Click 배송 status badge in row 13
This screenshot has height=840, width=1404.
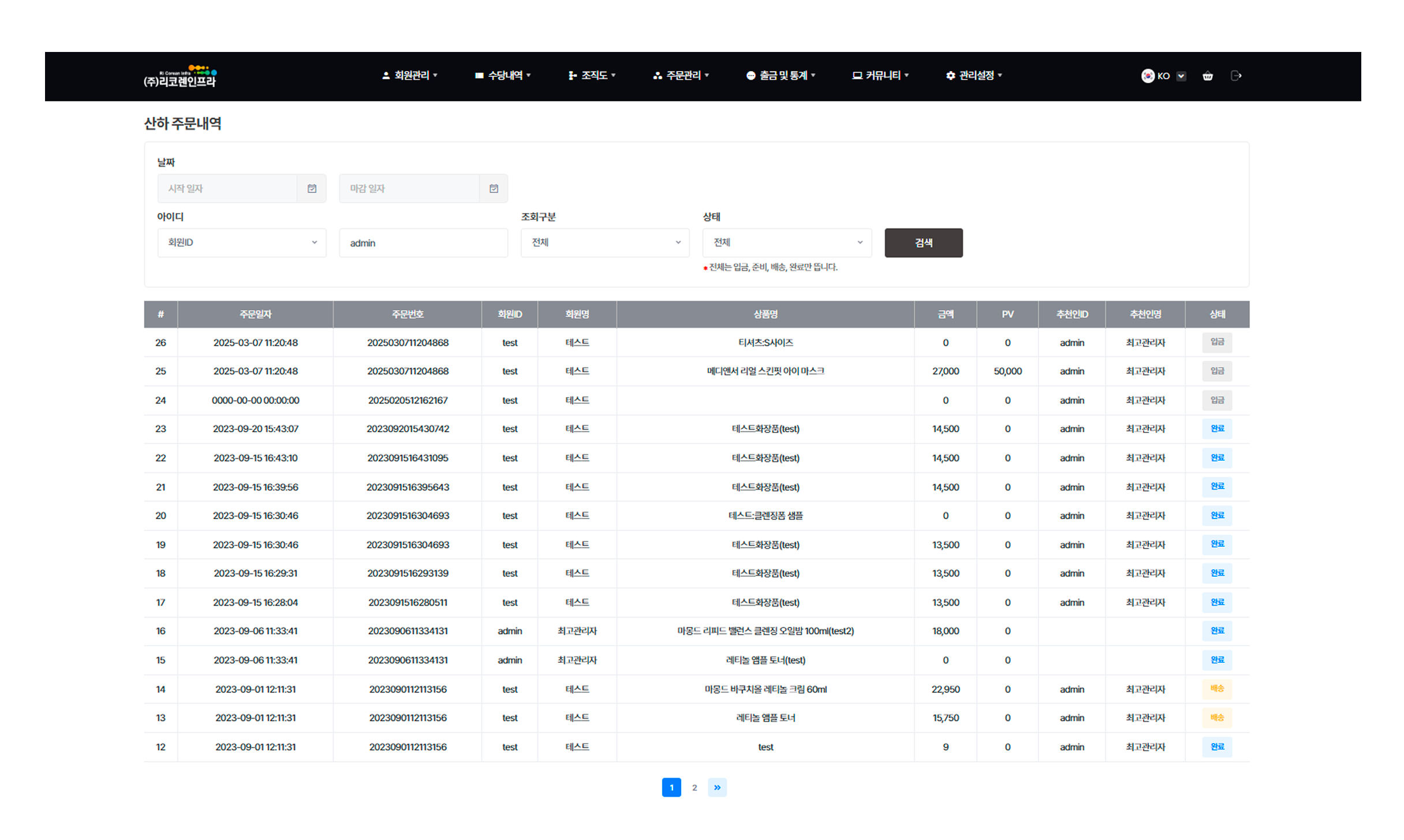[x=1217, y=718]
